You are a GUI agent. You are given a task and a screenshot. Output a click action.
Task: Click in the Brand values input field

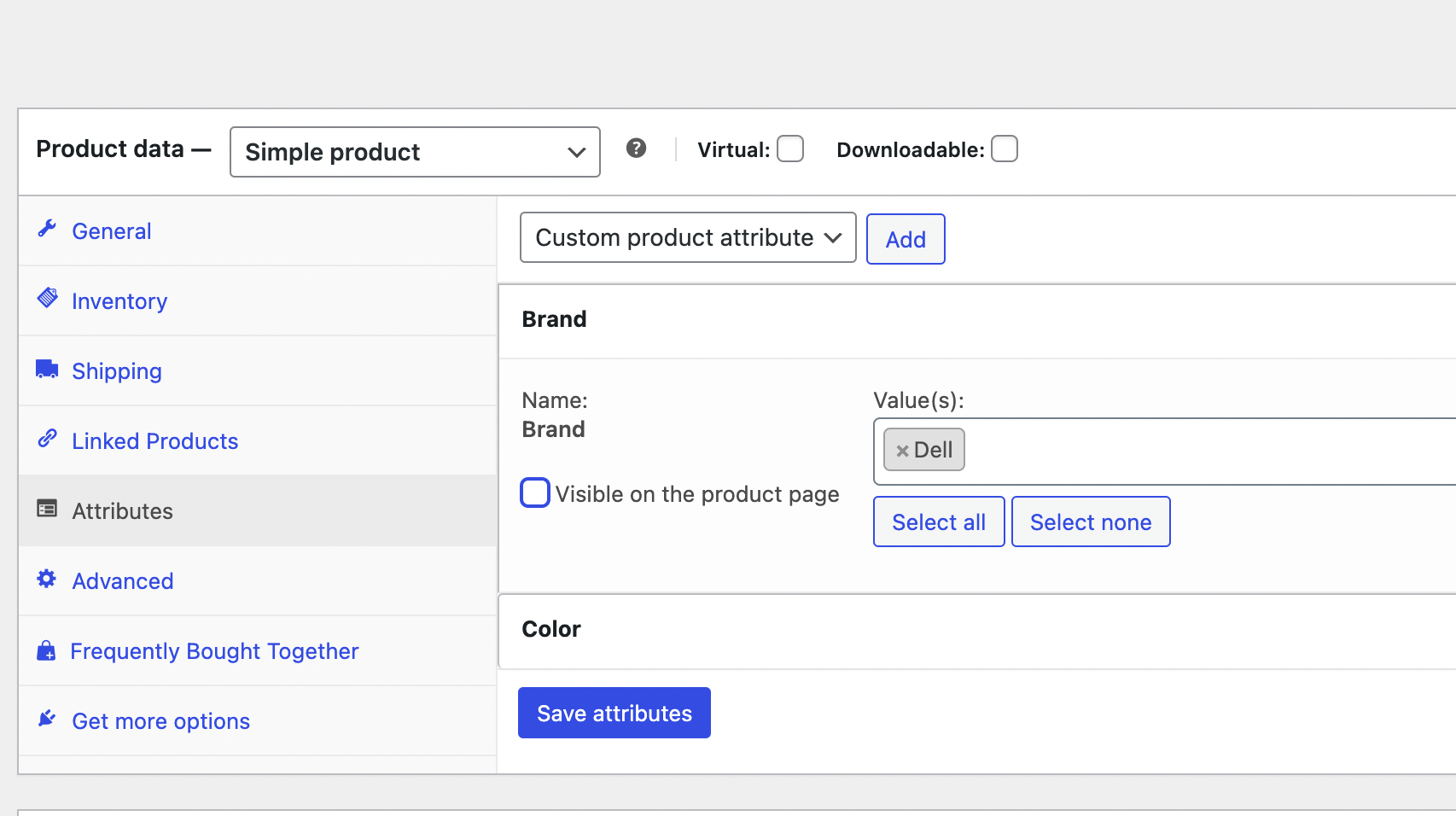(1195, 451)
